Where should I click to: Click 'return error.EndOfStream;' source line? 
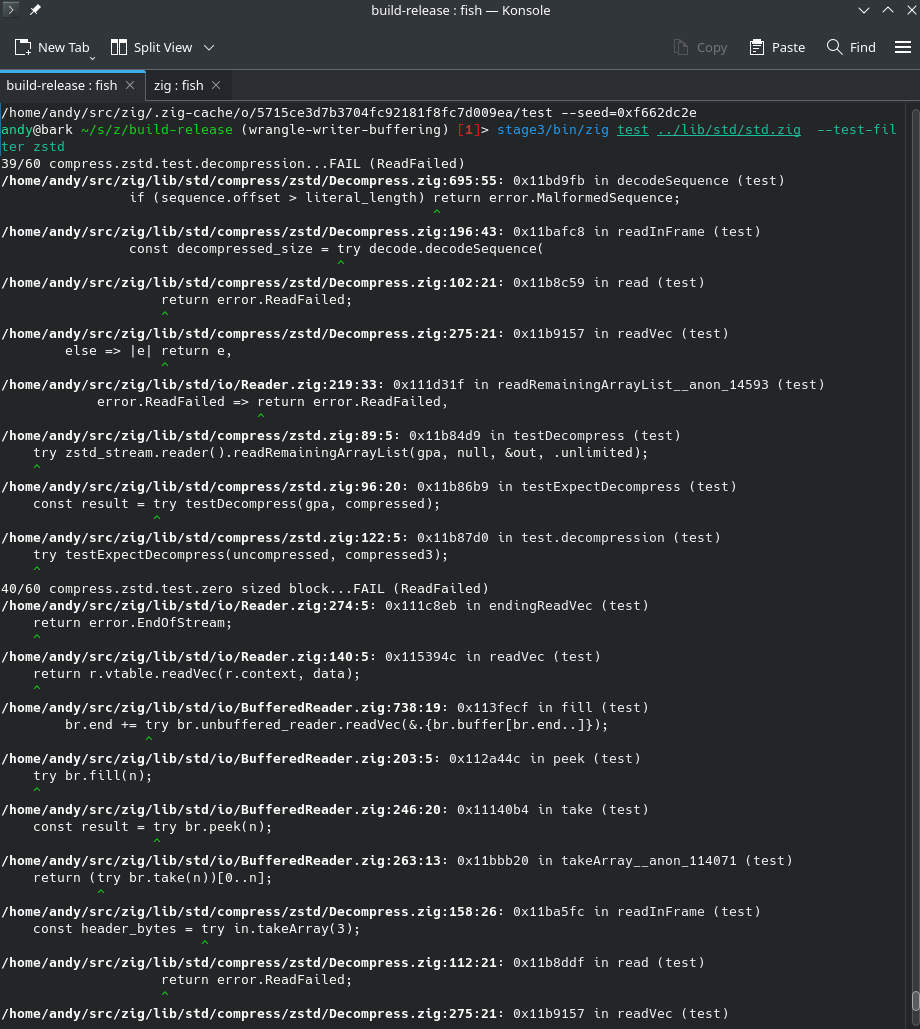[133, 623]
